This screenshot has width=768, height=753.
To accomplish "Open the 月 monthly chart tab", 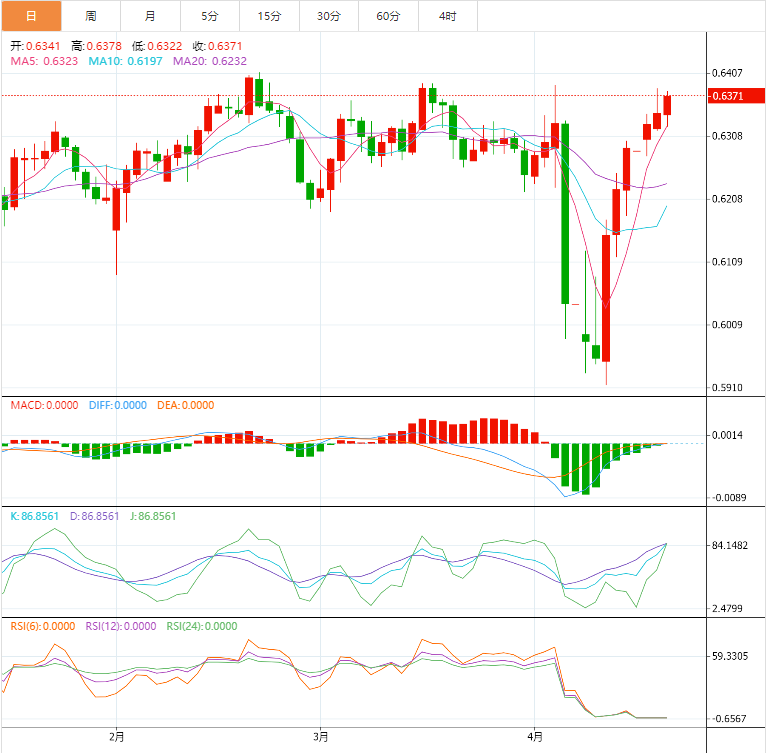I will tap(150, 16).
